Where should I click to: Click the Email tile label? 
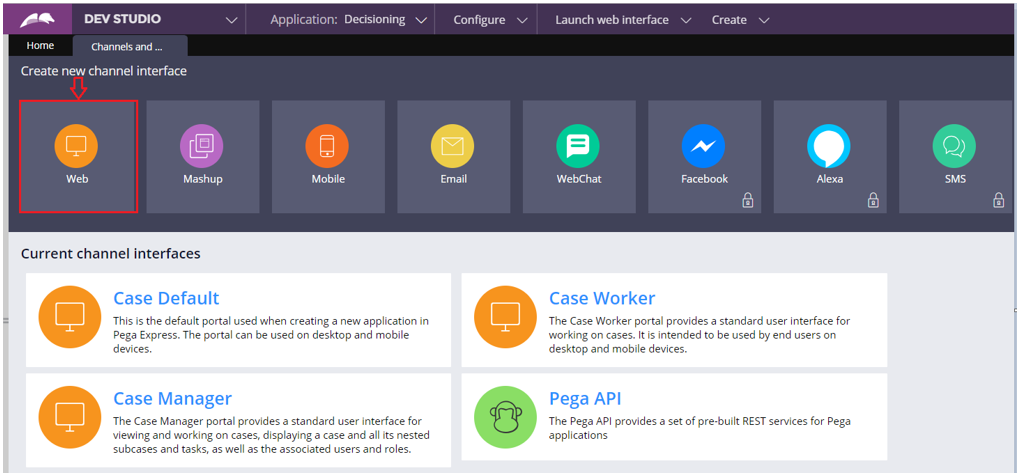[x=453, y=179]
